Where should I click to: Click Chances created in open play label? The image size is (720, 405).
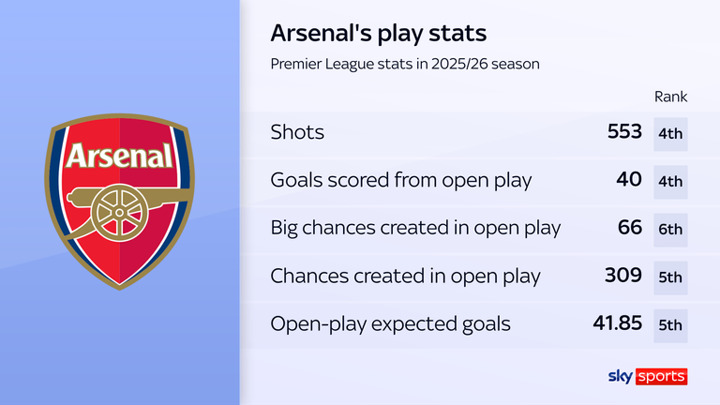click(x=405, y=276)
